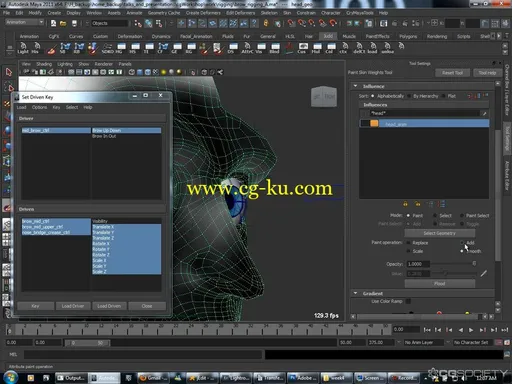Choose Add paint operation
512x384 pixels.
pos(462,242)
